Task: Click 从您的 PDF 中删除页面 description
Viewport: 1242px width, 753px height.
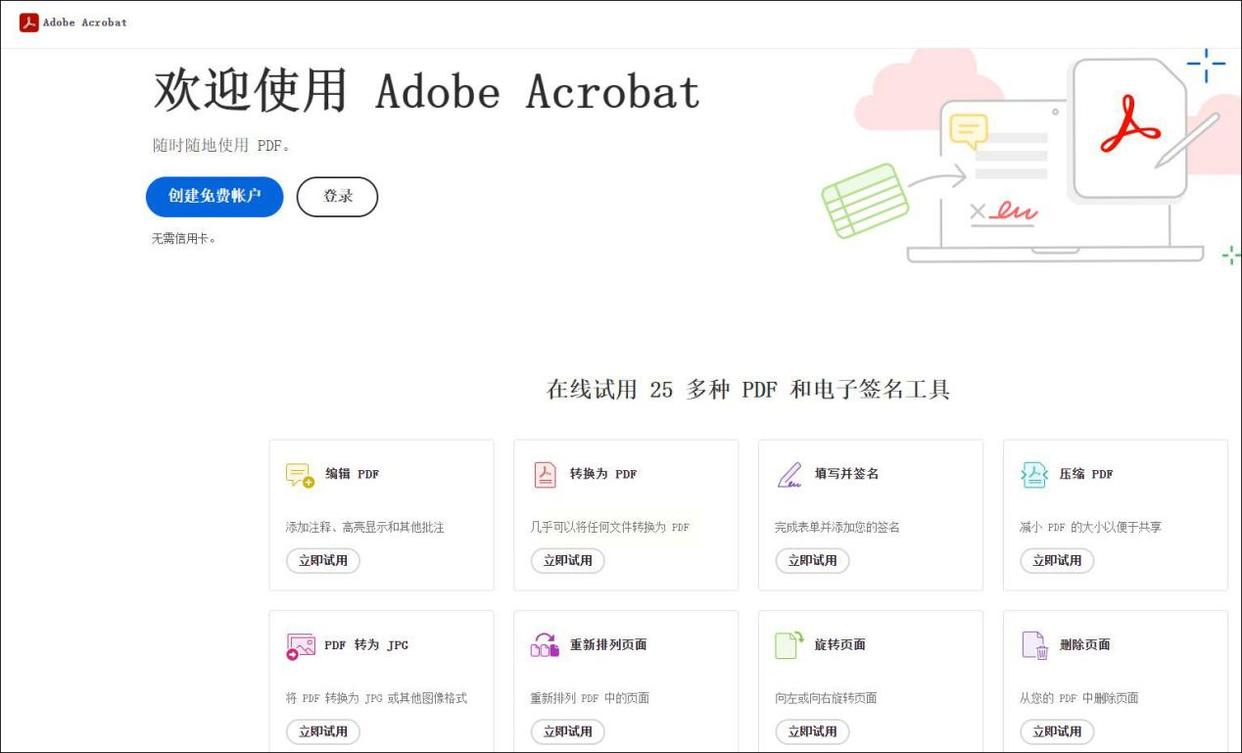Action: [1079, 698]
